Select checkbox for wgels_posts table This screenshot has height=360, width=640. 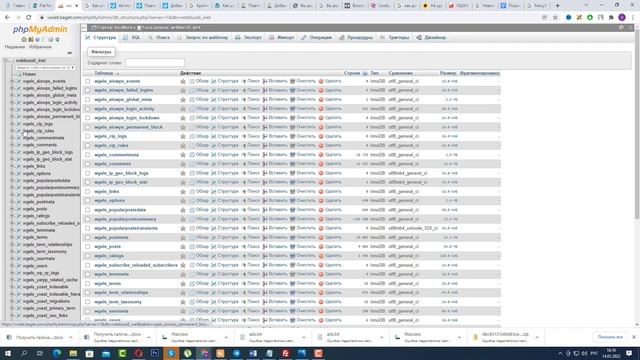pyautogui.click(x=87, y=247)
